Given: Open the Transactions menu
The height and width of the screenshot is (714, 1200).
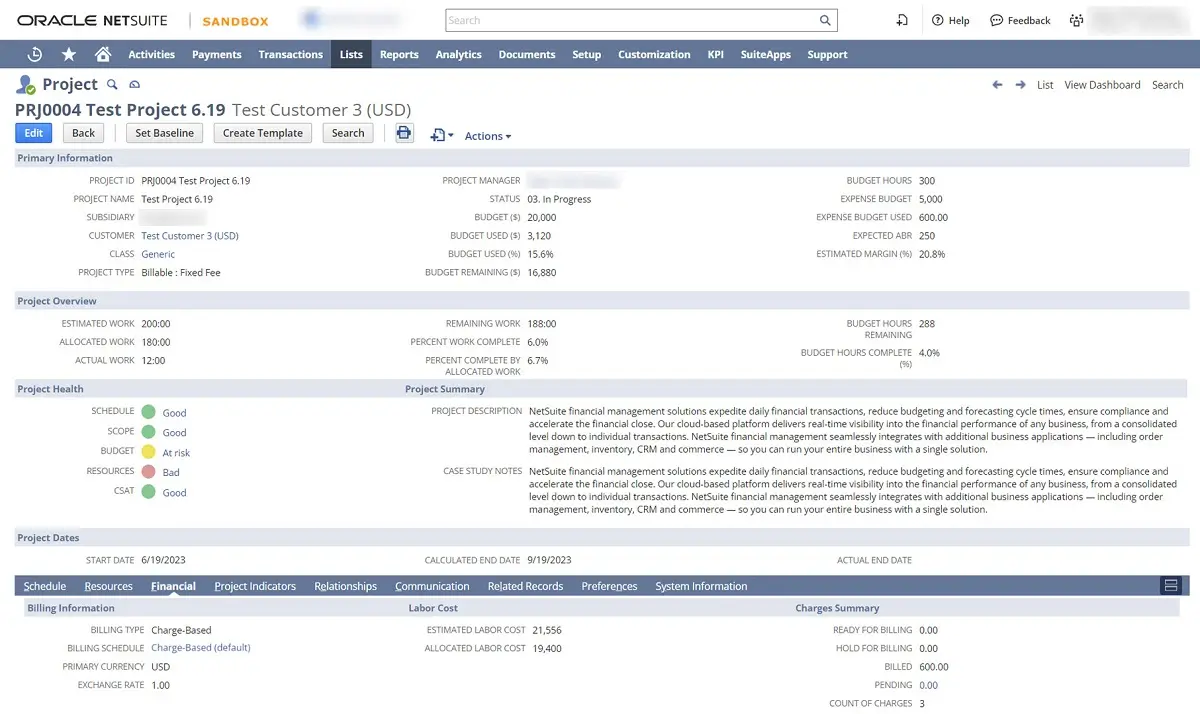Looking at the screenshot, I should pyautogui.click(x=290, y=54).
